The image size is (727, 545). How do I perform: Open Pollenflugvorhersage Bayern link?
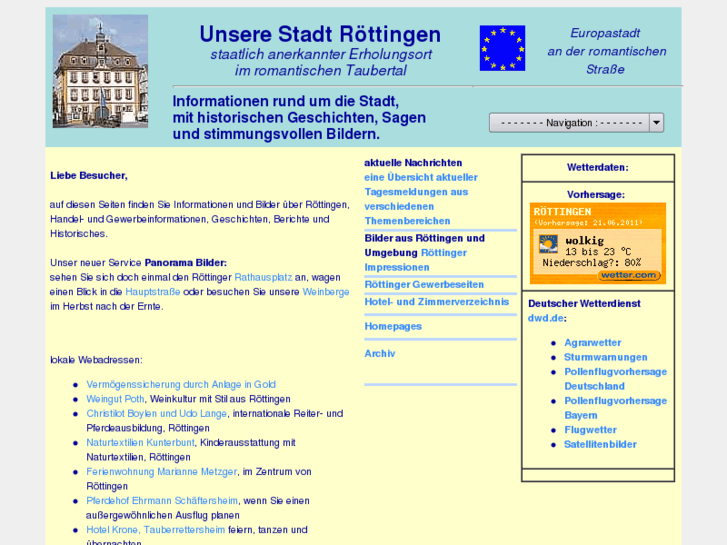[x=615, y=408]
